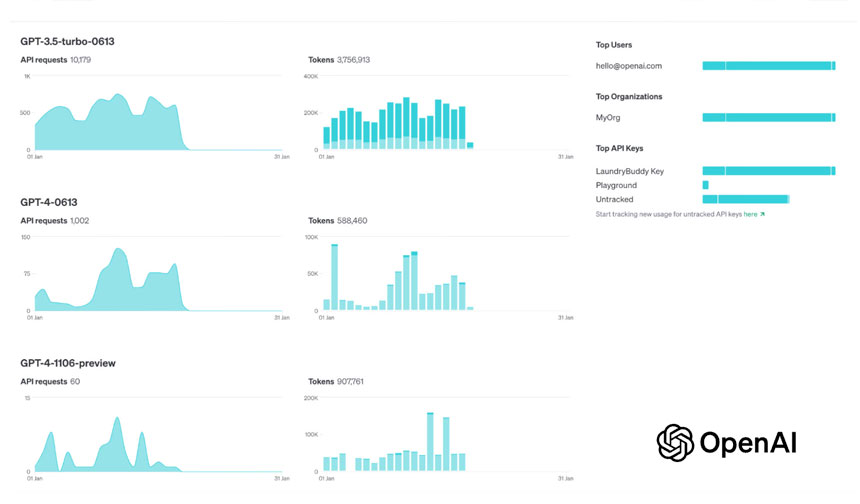The height and width of the screenshot is (504, 860).
Task: Click the LaundryBuddy Key label
Action: 629,171
